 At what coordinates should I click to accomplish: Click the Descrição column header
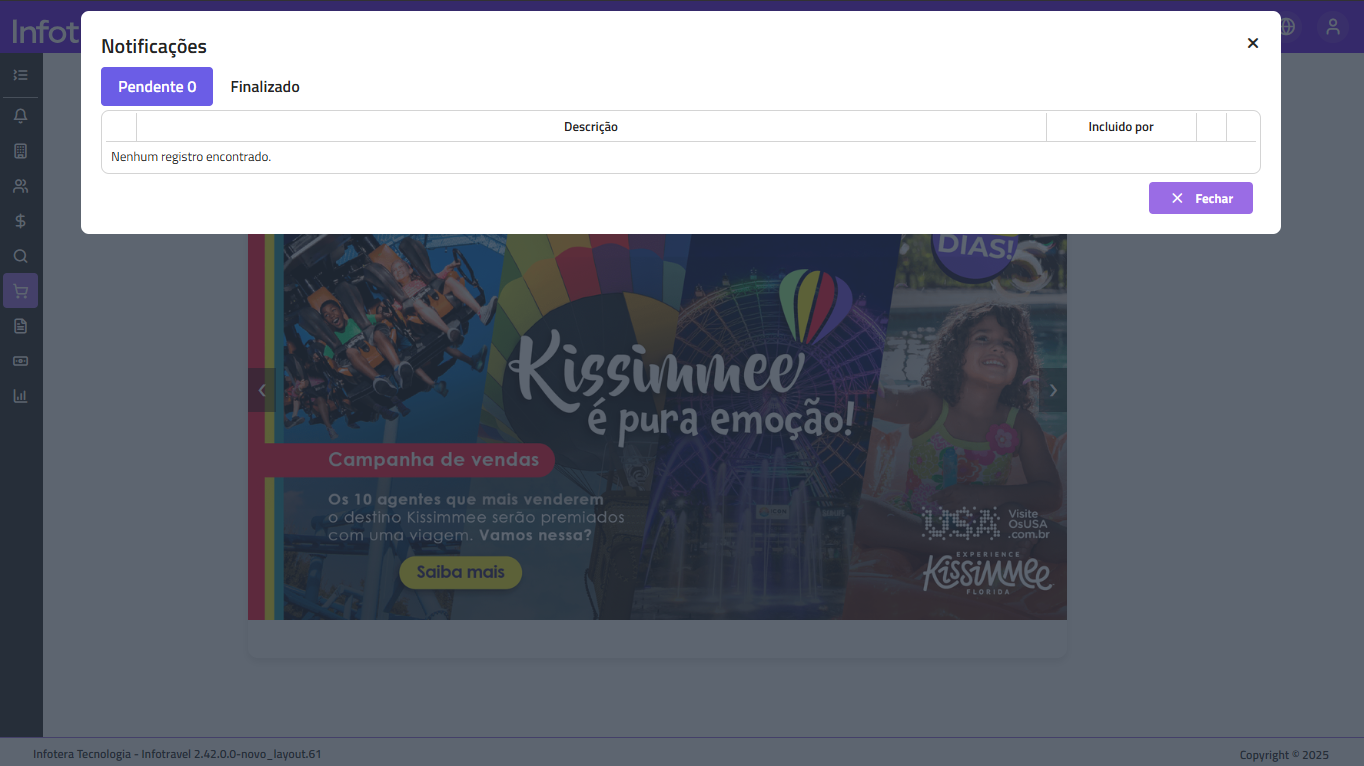[x=591, y=127]
